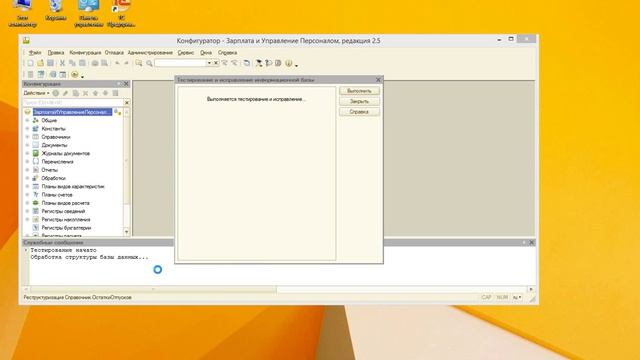
Task: Click the Выполнить button in the dialog
Action: [x=359, y=91]
